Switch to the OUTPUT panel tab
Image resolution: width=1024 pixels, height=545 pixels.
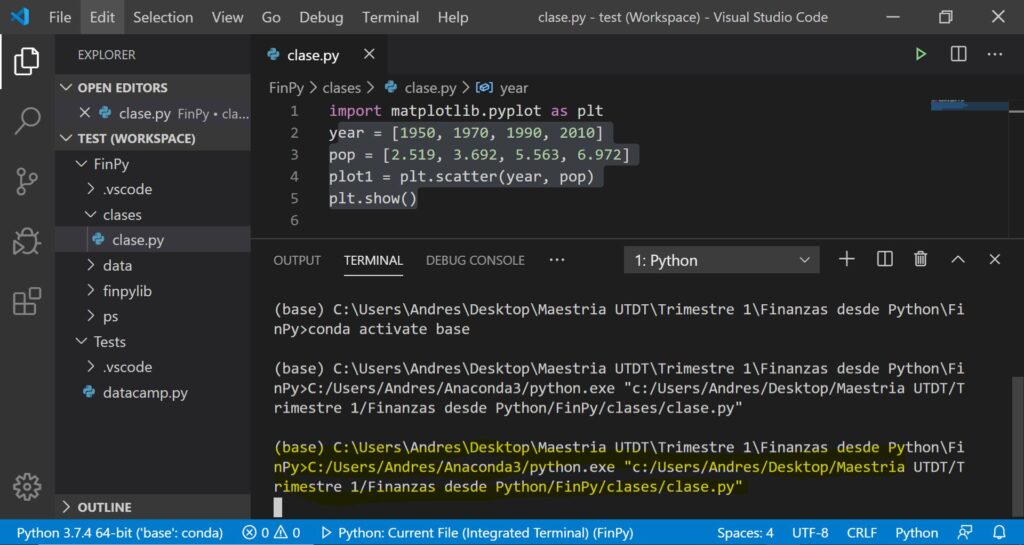tap(297, 260)
